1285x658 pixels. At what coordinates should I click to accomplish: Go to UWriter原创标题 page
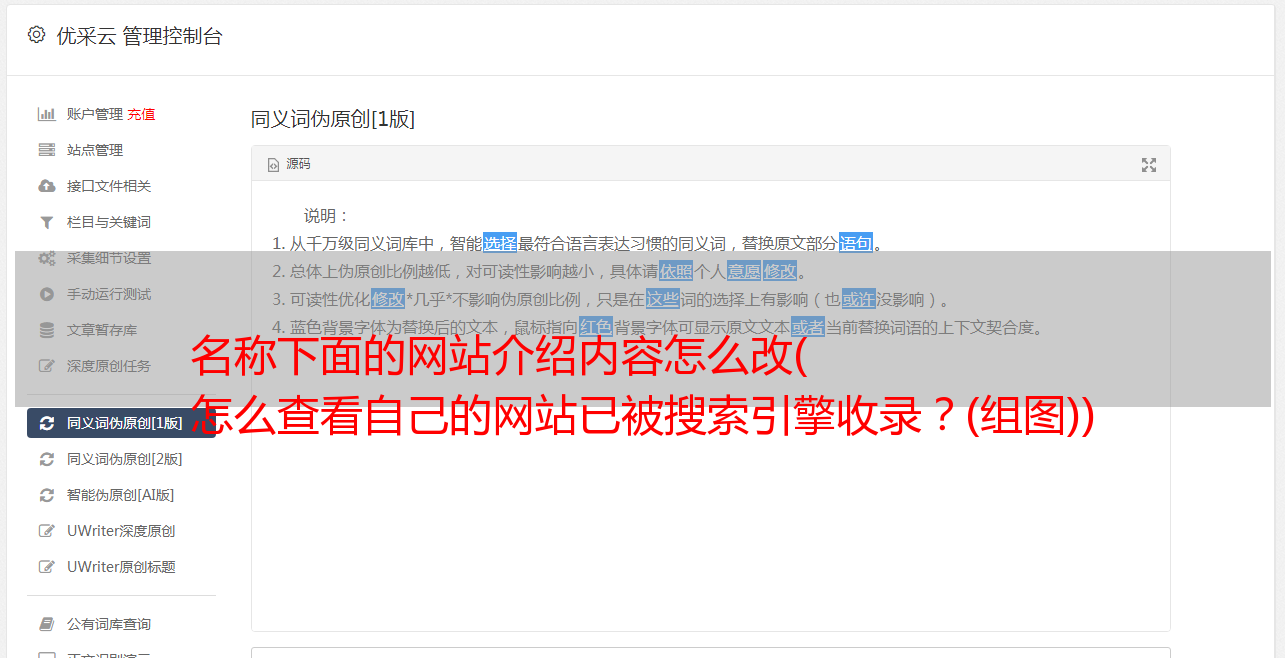pos(121,567)
